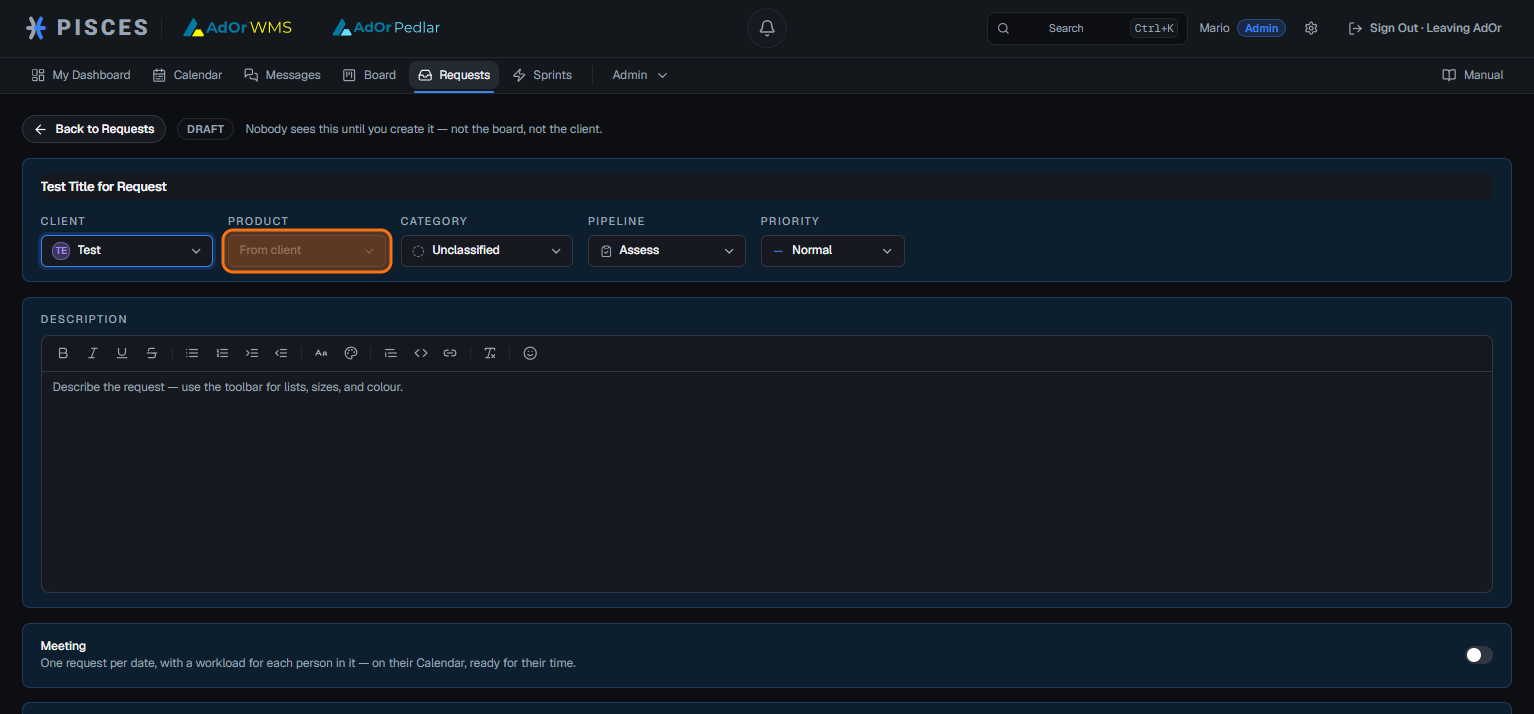1534x714 pixels.
Task: Apply italic formatting in description toolbar
Action: point(93,353)
